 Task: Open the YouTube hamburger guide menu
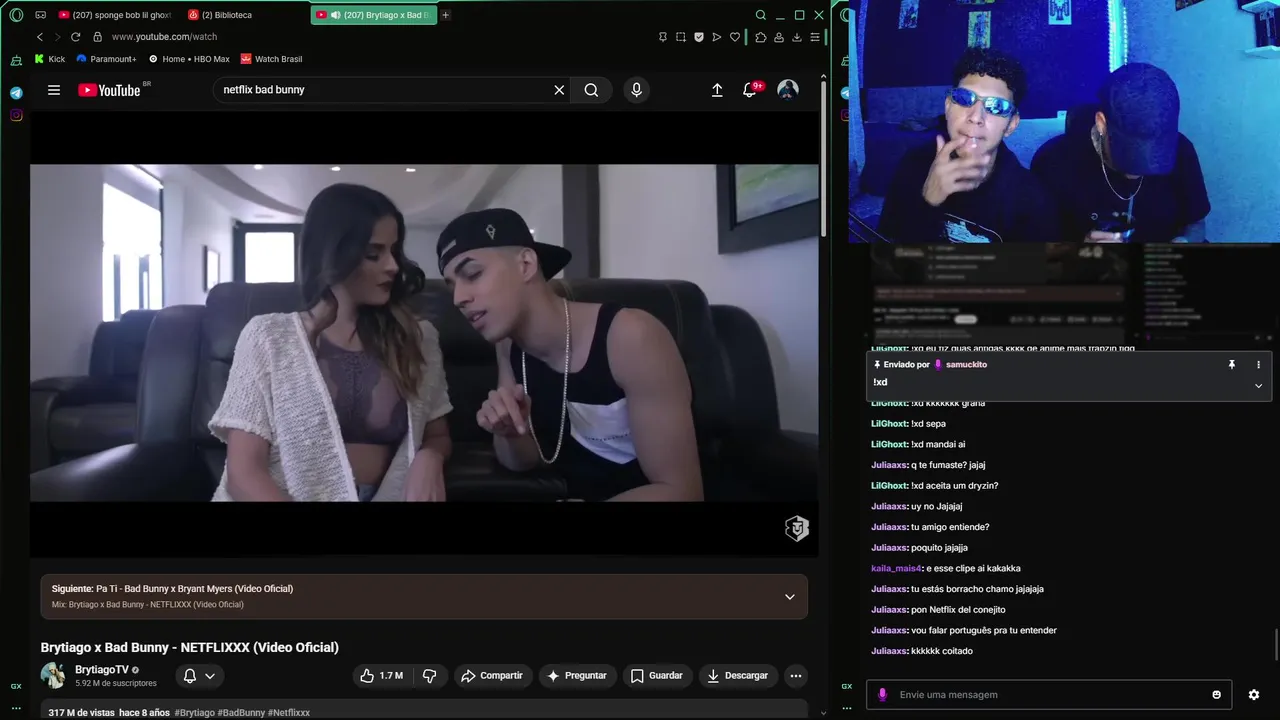(54, 90)
